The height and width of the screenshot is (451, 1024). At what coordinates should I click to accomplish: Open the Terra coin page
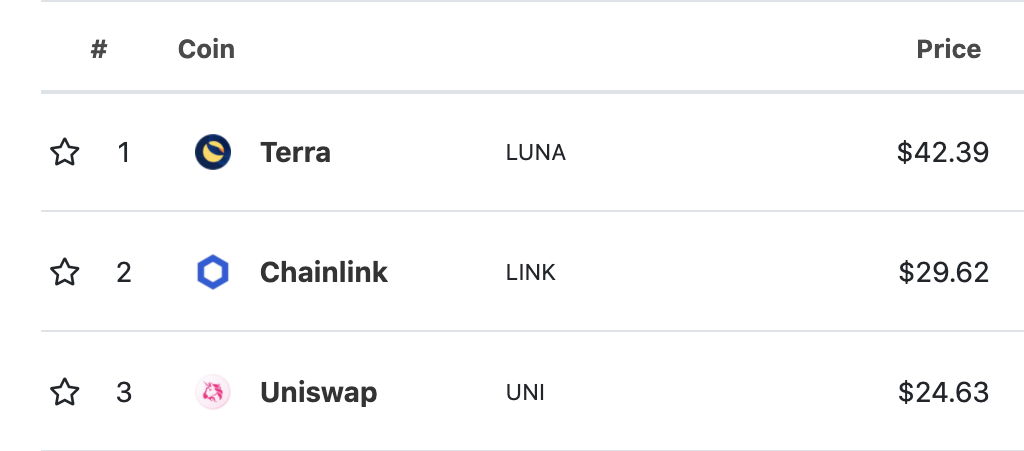295,153
